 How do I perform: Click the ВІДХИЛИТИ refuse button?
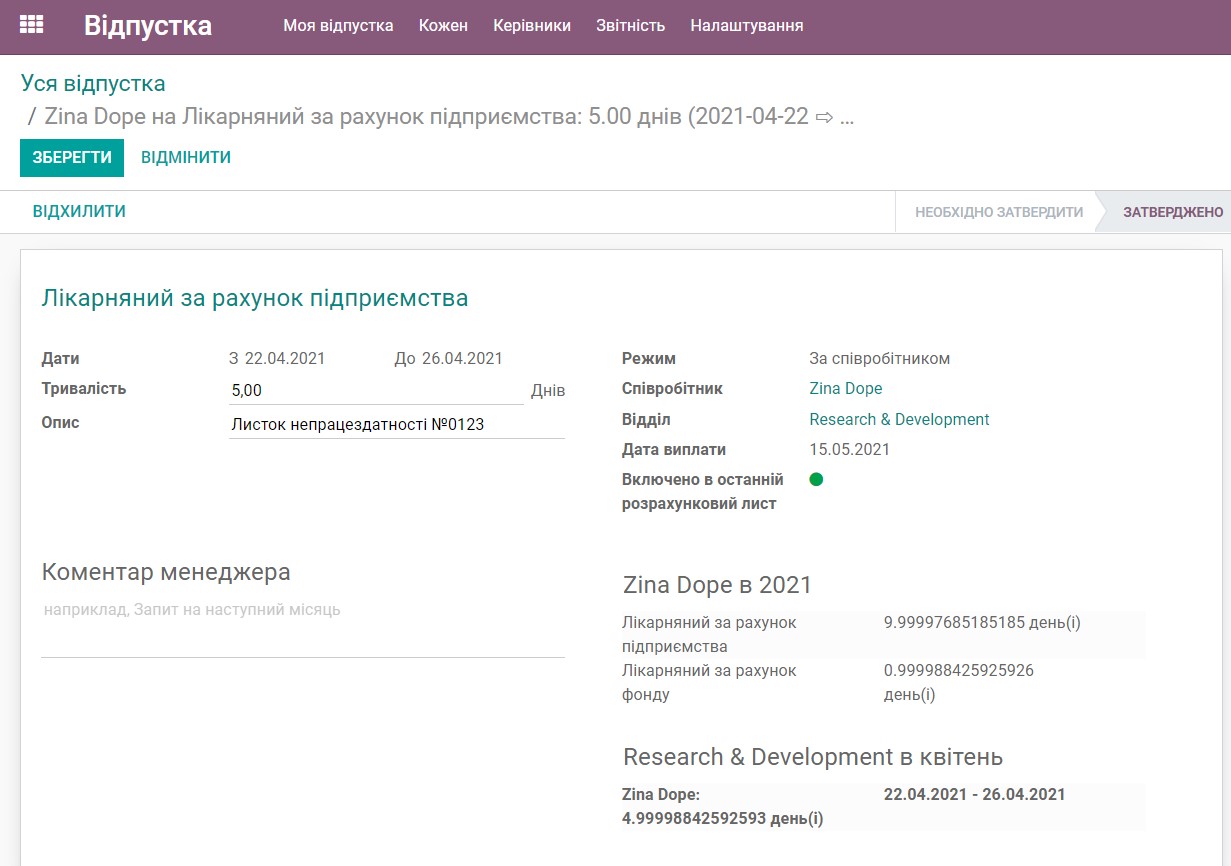click(x=77, y=211)
